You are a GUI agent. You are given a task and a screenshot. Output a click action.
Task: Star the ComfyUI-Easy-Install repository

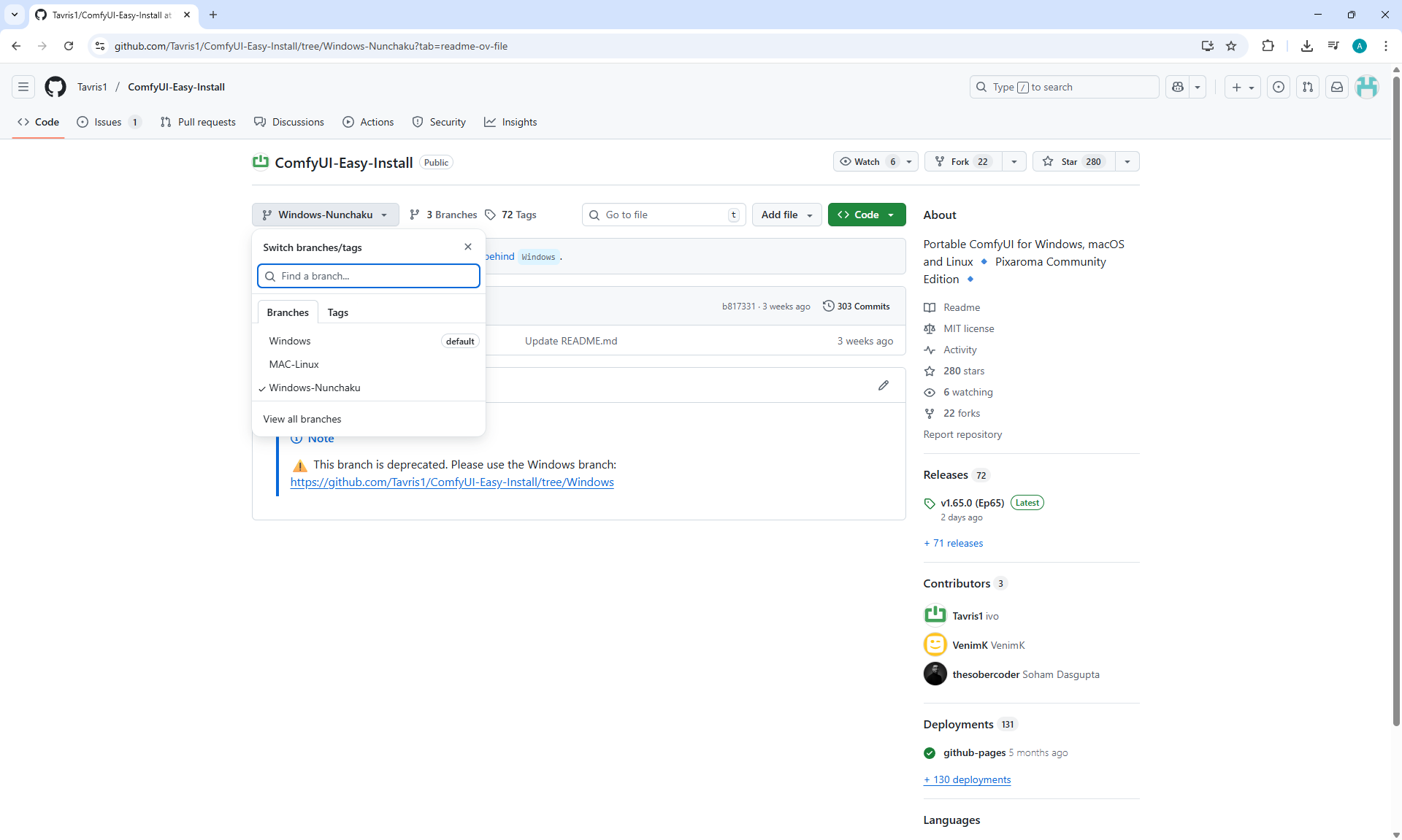coord(1072,161)
